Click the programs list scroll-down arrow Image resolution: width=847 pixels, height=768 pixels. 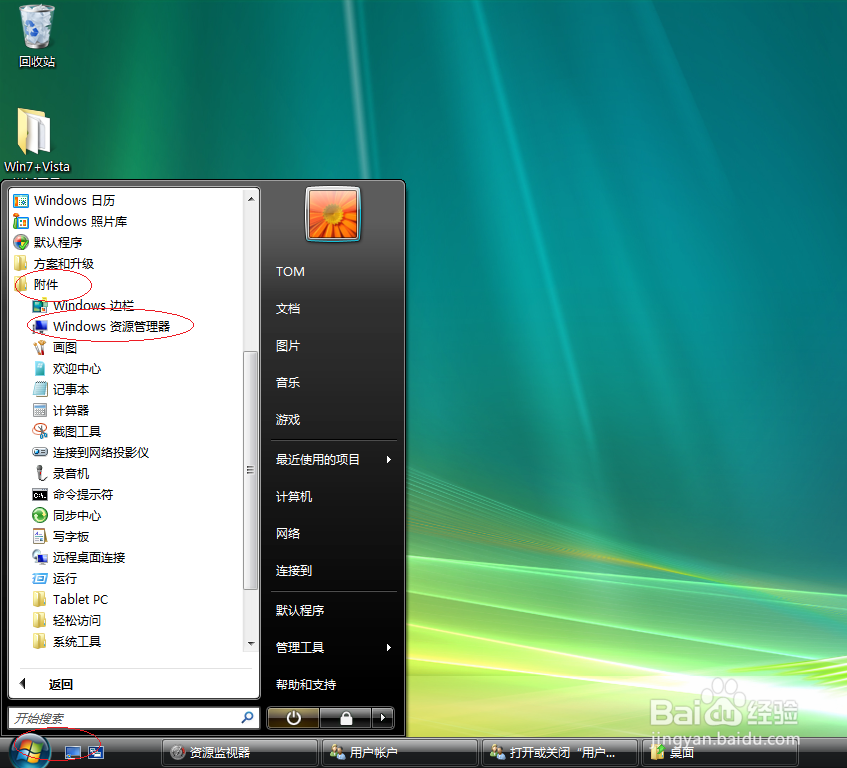pyautogui.click(x=251, y=643)
